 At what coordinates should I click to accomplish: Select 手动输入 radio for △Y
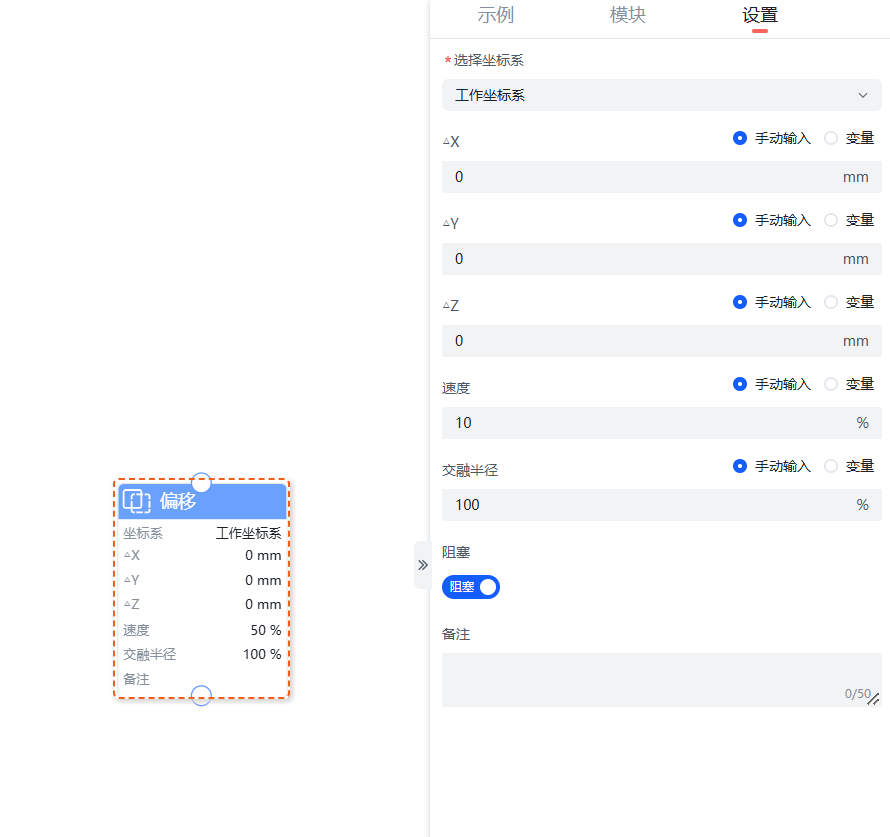(x=740, y=220)
